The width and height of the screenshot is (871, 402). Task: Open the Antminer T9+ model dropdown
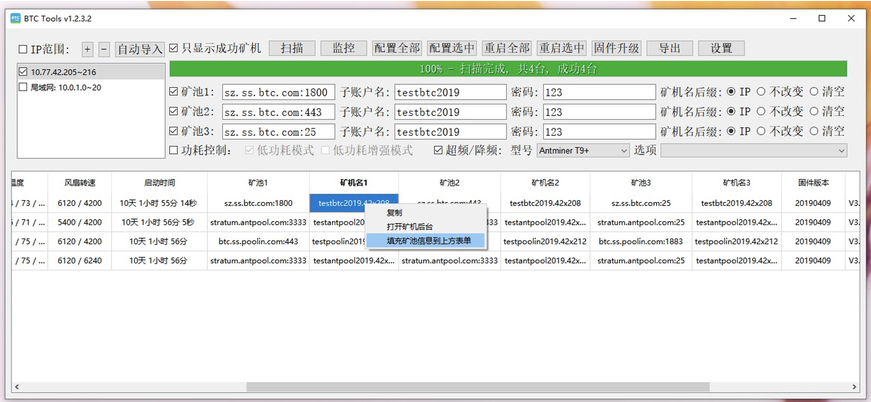click(583, 150)
